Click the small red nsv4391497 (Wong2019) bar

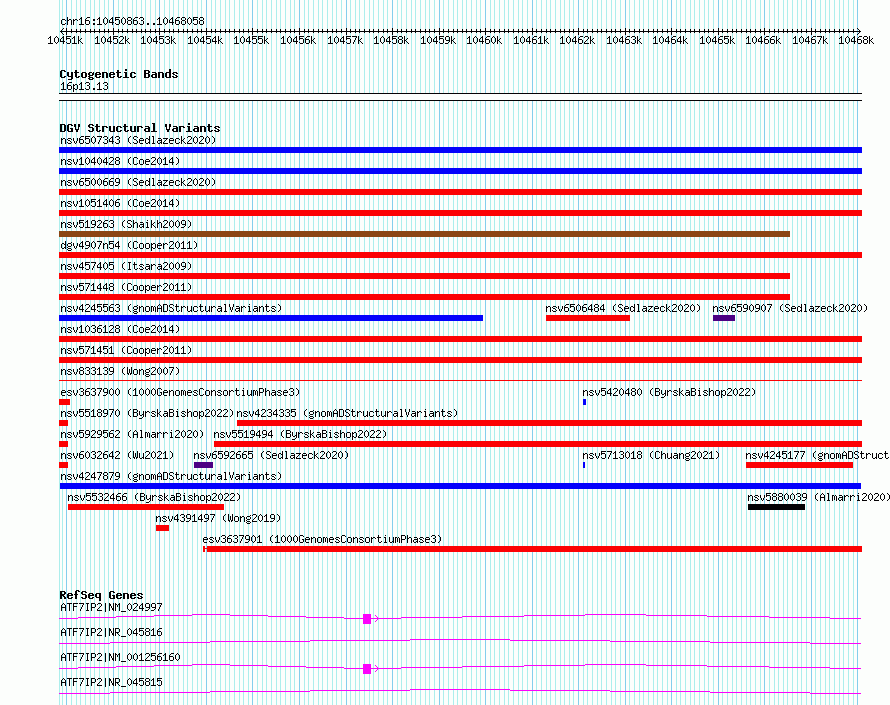click(162, 528)
